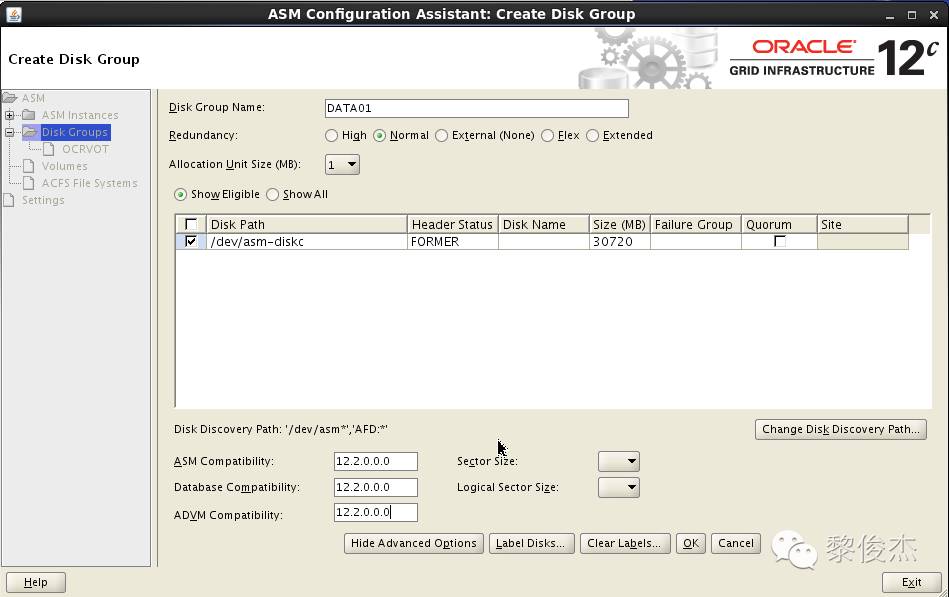Click the Label Disks... button
Image resolution: width=949 pixels, height=597 pixels.
point(531,543)
